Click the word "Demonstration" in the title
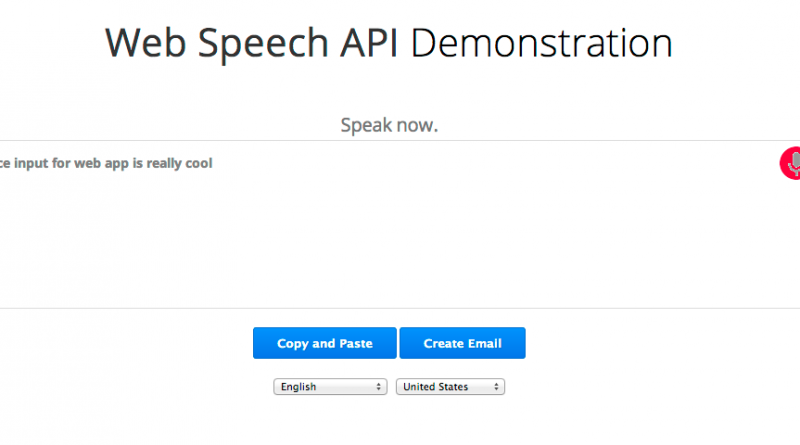 pos(541,43)
